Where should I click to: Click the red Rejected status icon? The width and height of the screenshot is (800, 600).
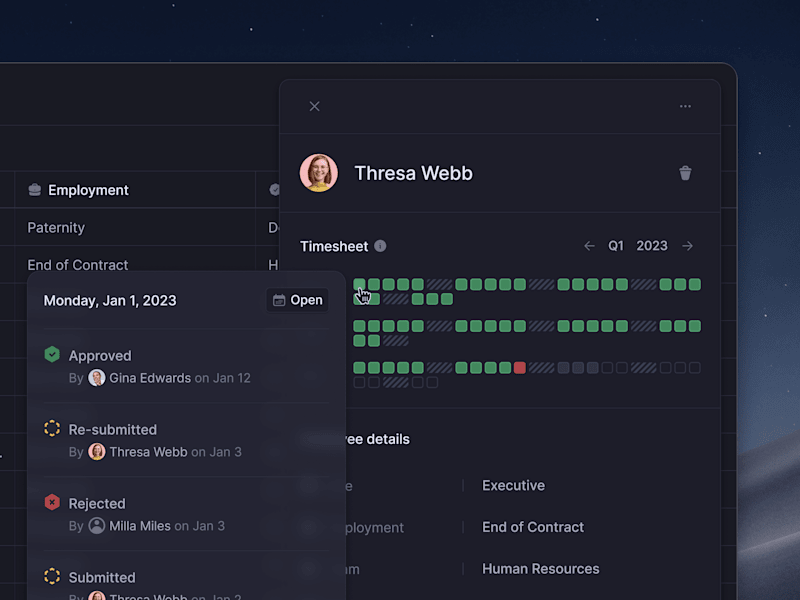tap(52, 502)
